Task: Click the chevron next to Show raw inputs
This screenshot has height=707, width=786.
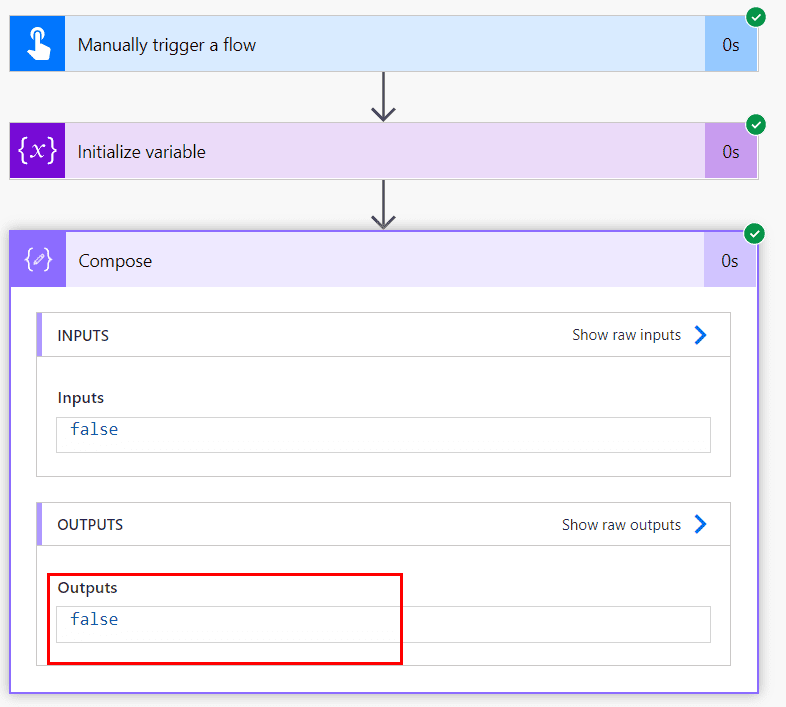Action: click(x=700, y=335)
